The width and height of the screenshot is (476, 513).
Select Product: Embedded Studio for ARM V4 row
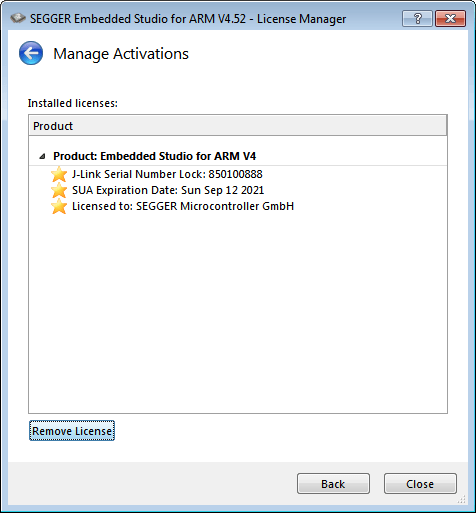pos(238,156)
